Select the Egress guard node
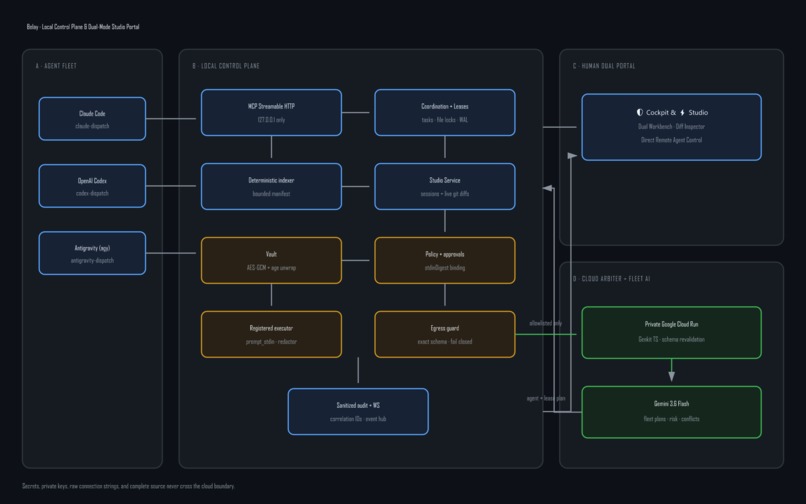This screenshot has height=504, width=806. 445,334
